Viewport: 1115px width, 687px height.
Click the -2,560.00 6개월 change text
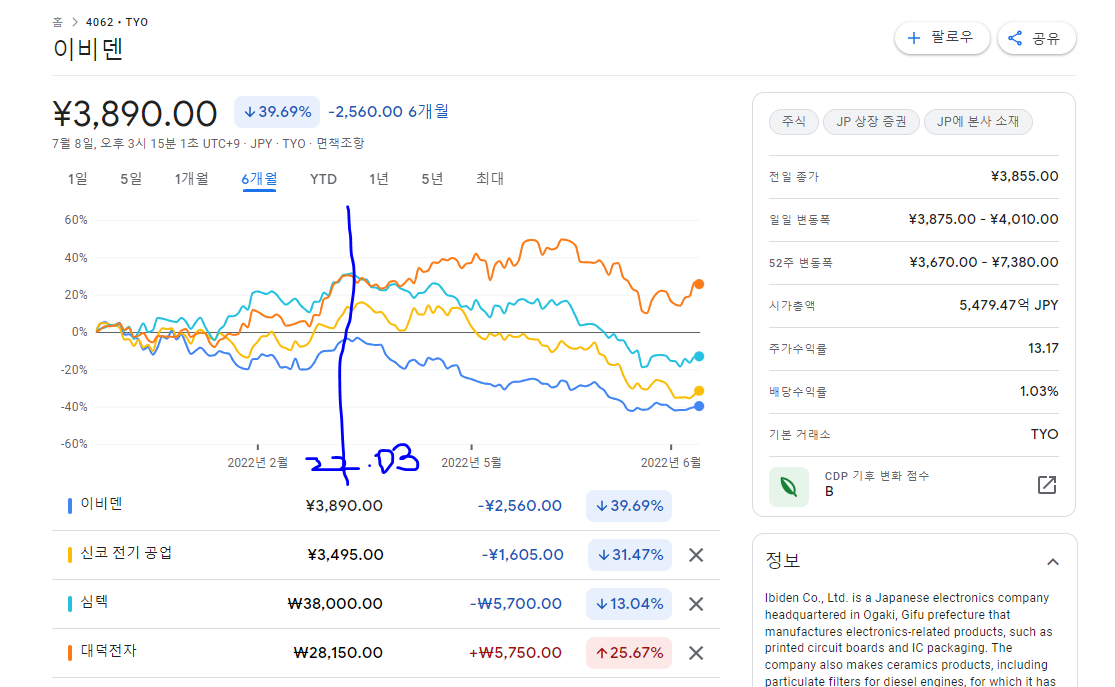[x=388, y=112]
